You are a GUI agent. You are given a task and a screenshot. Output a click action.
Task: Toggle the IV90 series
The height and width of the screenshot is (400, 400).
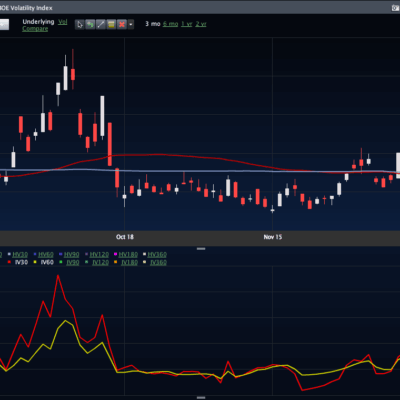[x=73, y=263]
